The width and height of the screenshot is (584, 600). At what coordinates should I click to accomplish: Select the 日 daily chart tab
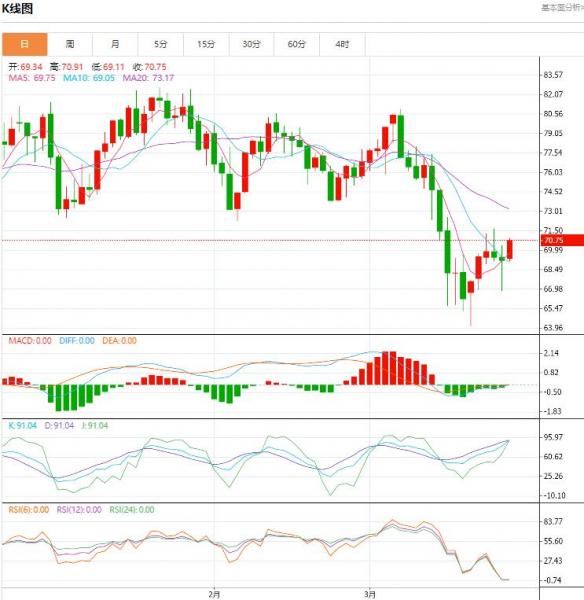click(x=24, y=44)
